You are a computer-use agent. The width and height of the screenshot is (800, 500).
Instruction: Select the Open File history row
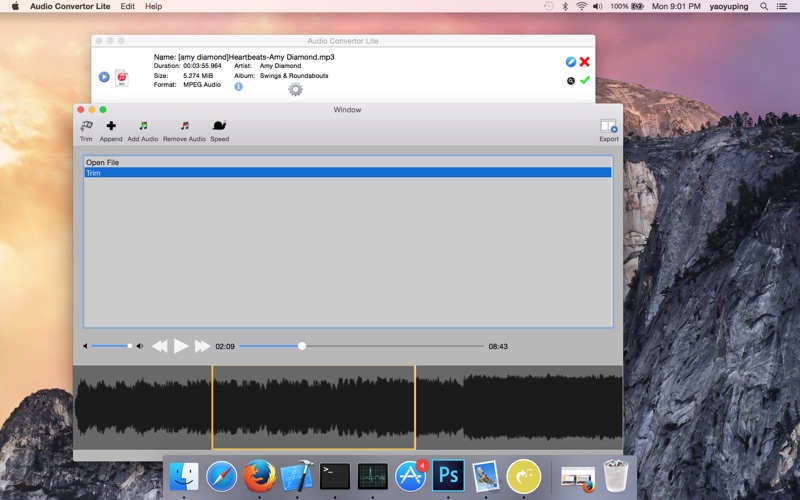tap(347, 162)
